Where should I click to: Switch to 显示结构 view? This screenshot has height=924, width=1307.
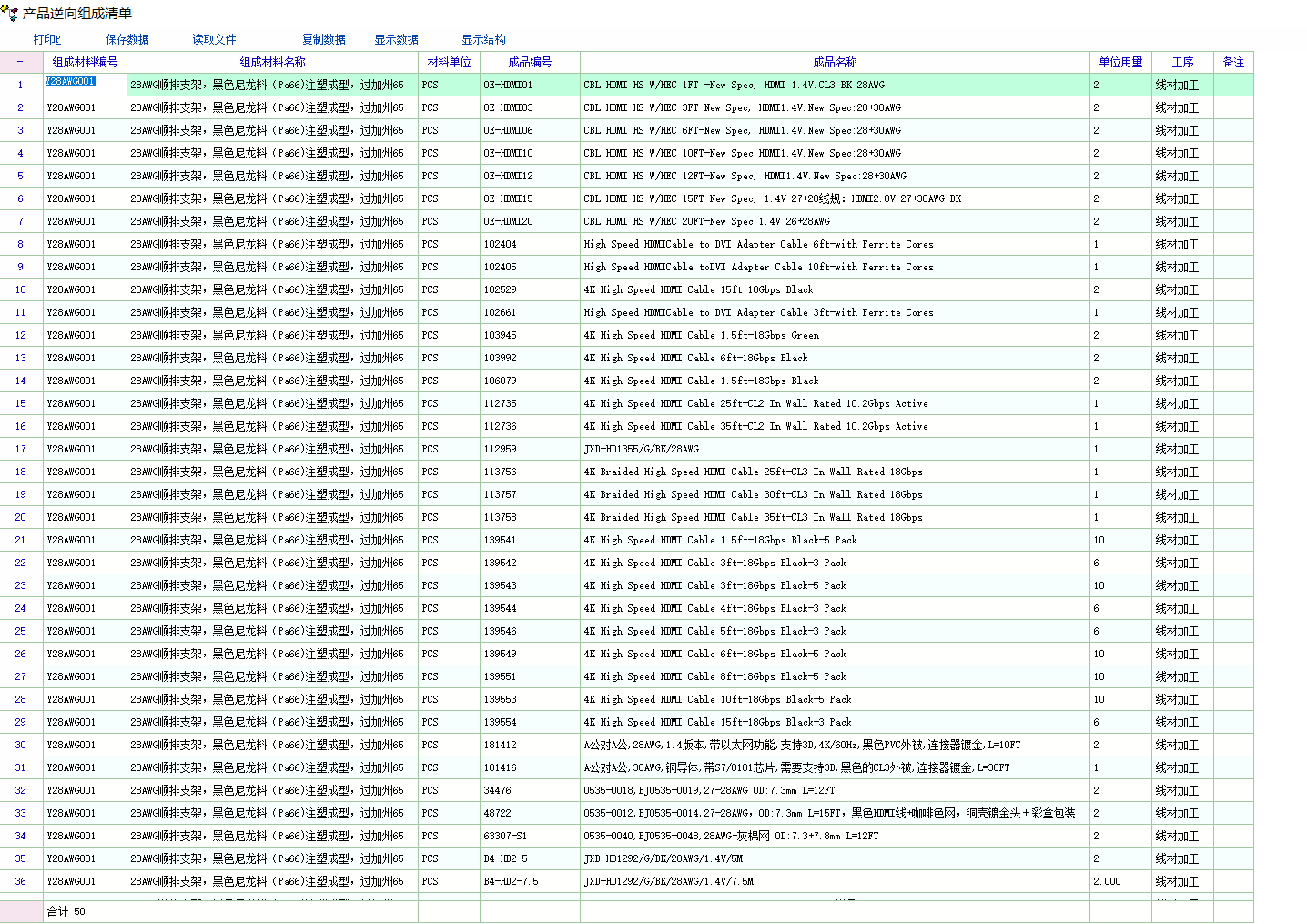pyautogui.click(x=483, y=39)
